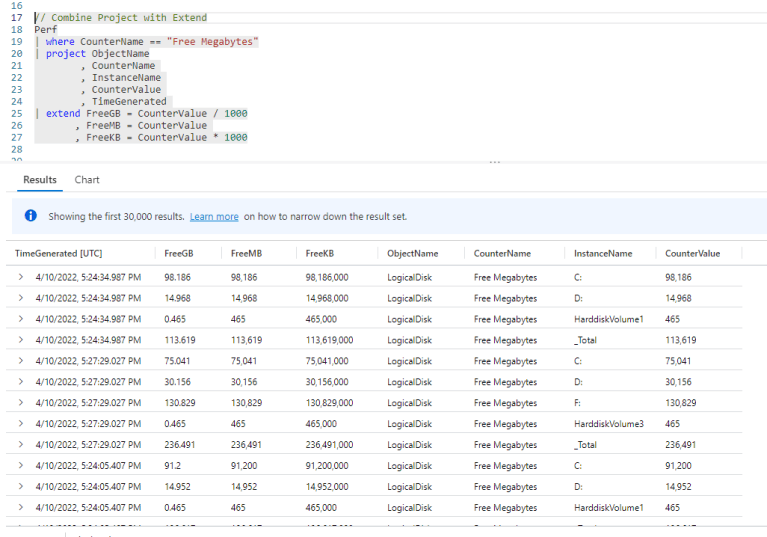Click the FreeMB value 75,041
Image resolution: width=767 pixels, height=537 pixels.
tap(244, 361)
